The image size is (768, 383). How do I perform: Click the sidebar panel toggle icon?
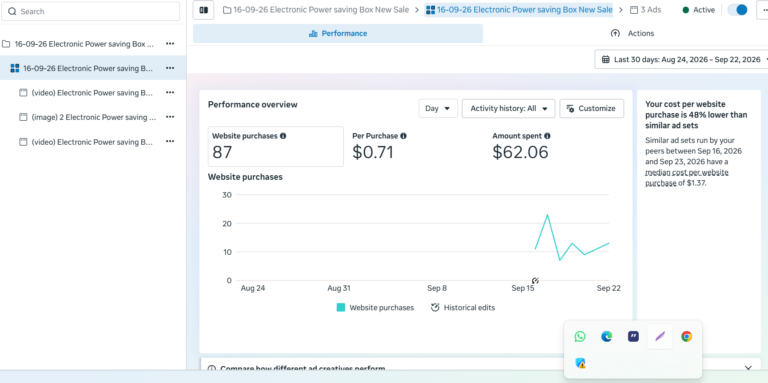click(203, 10)
